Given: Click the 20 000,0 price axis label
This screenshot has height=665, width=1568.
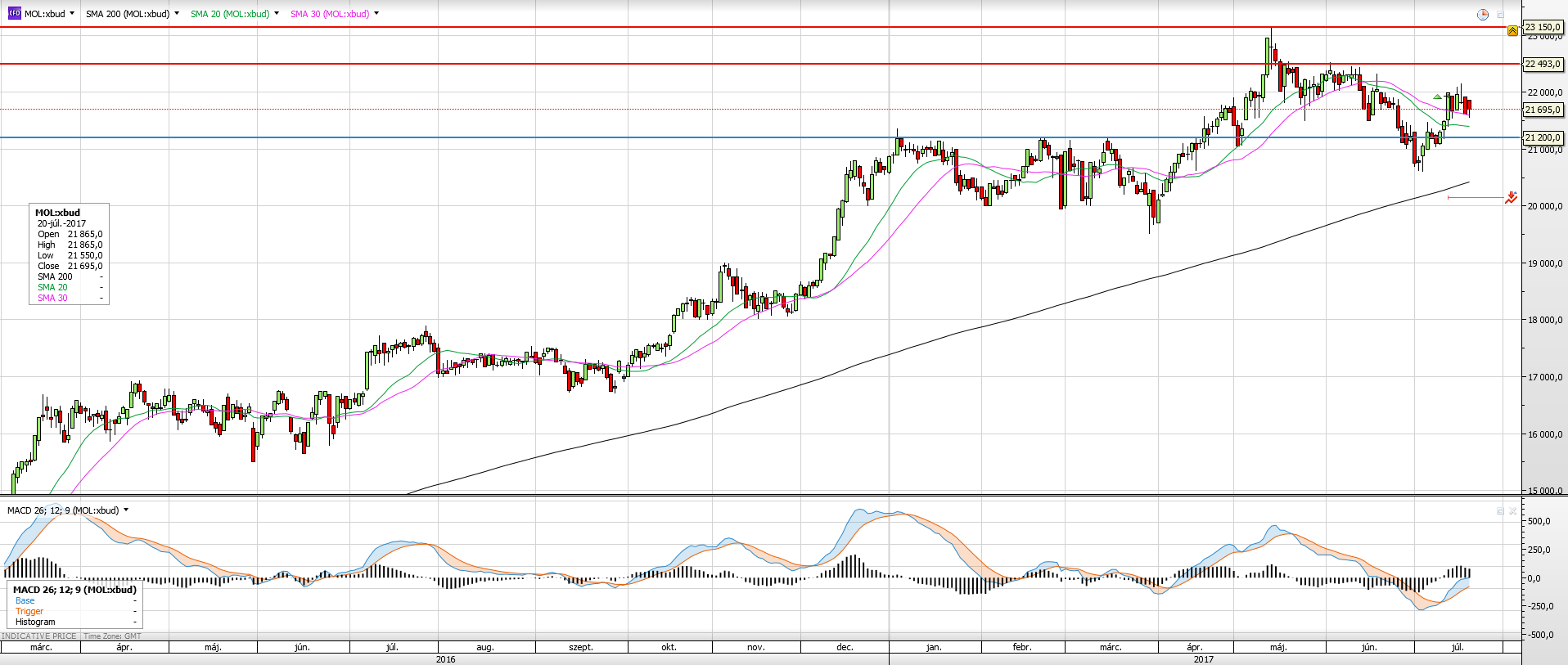Looking at the screenshot, I should (1546, 206).
